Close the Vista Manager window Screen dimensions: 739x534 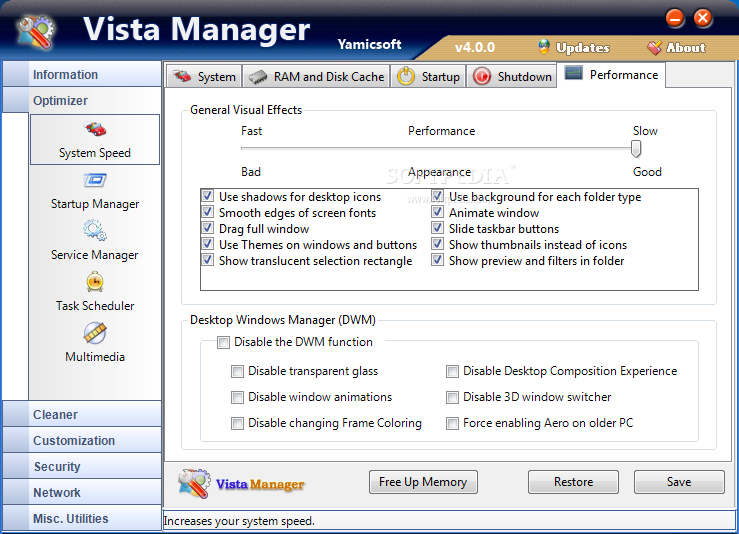pos(702,18)
